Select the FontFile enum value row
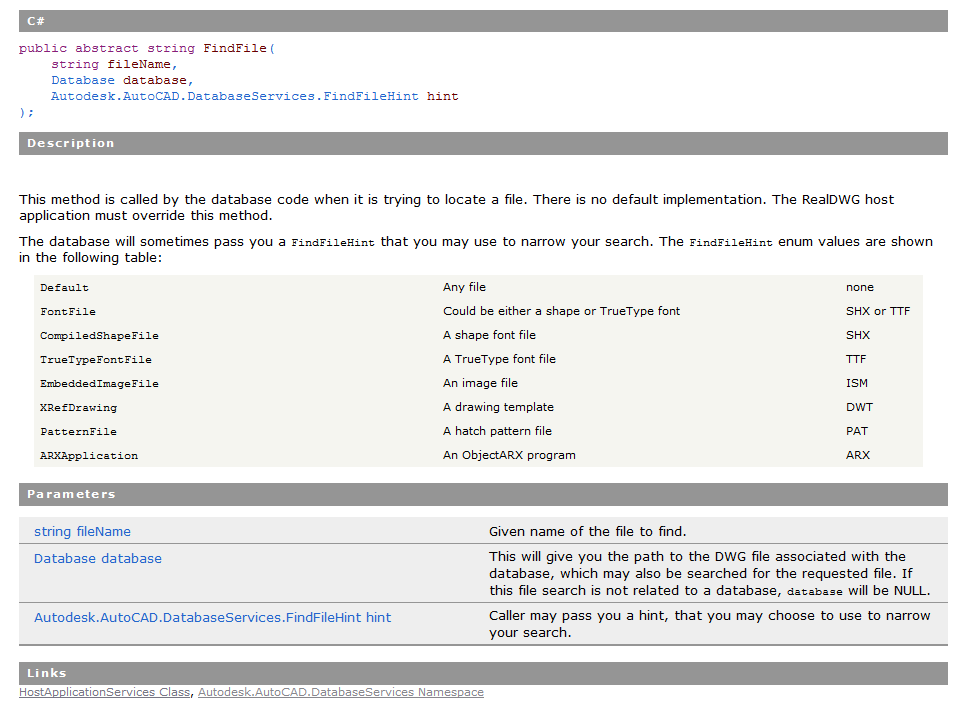 [x=68, y=311]
